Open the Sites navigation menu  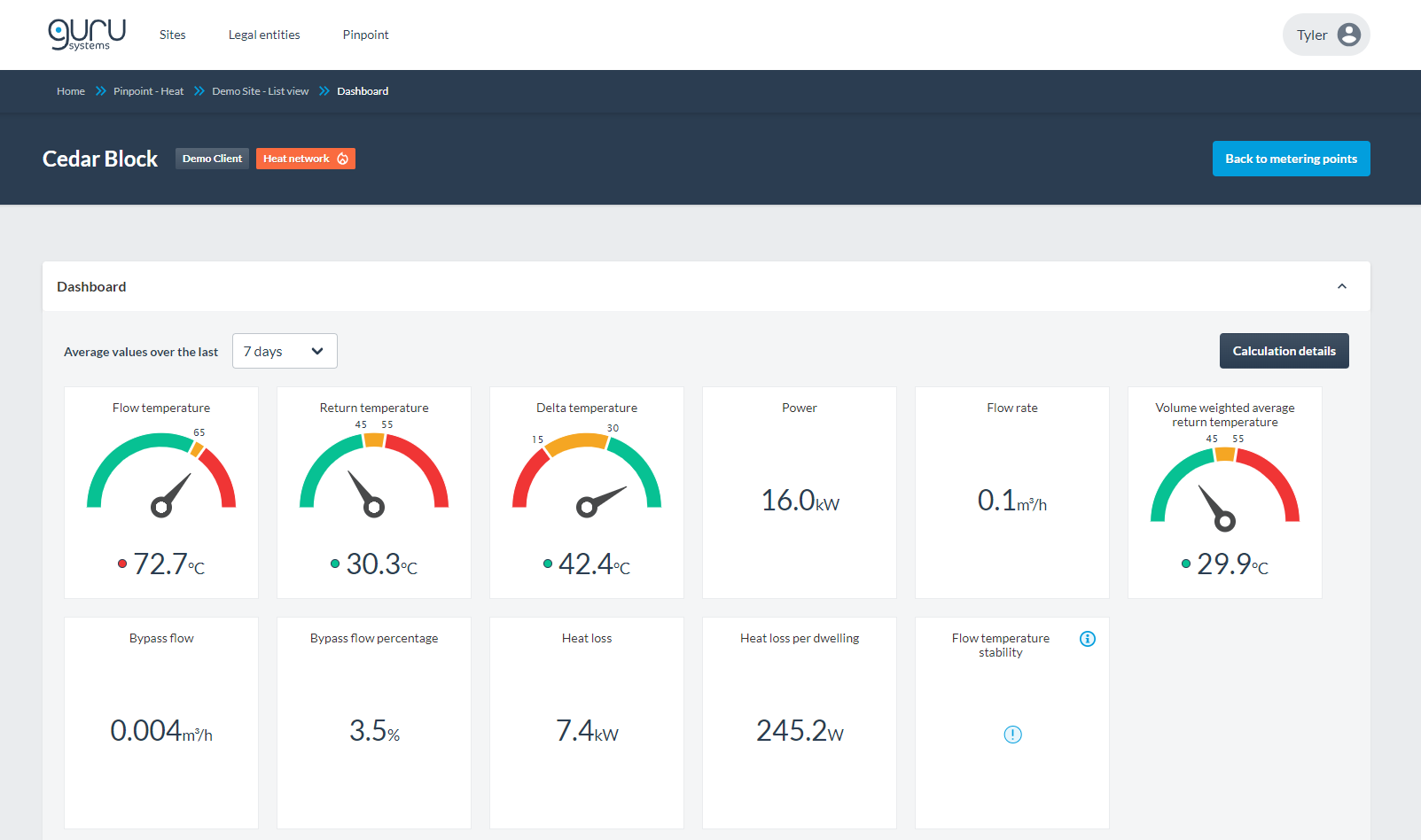coord(173,35)
